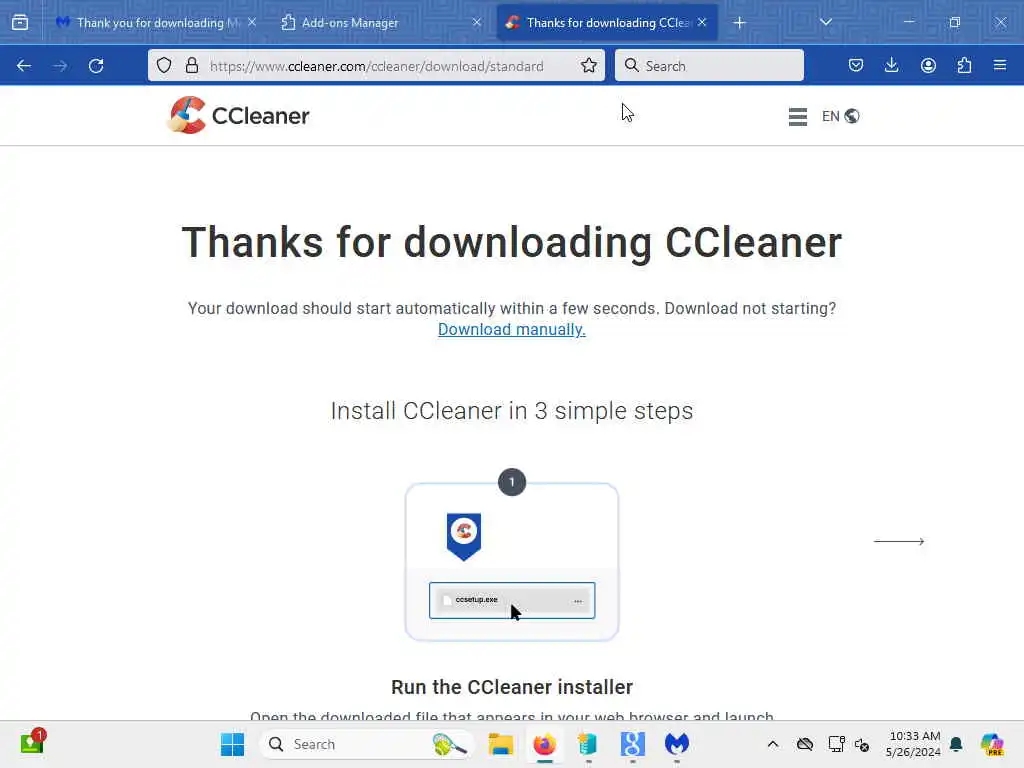
Task: Focus Firefox from the taskbar
Action: pos(544,744)
